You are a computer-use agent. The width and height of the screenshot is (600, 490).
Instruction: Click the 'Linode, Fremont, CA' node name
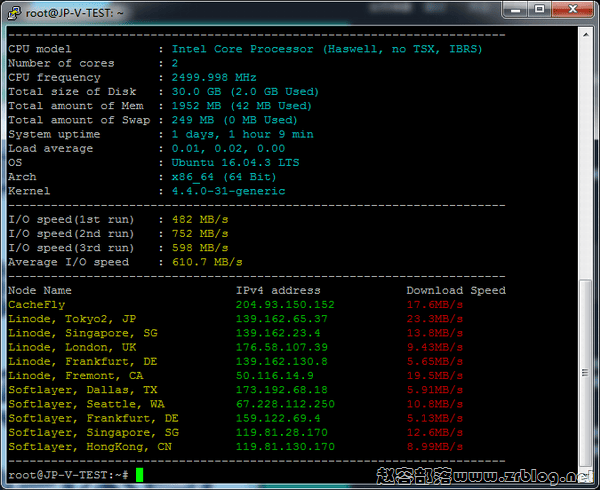pyautogui.click(x=76, y=376)
